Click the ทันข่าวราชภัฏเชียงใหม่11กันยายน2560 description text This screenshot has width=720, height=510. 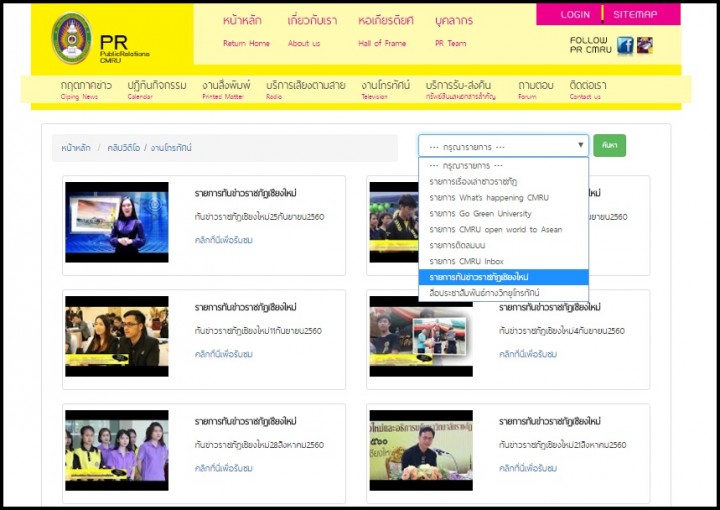point(258,331)
